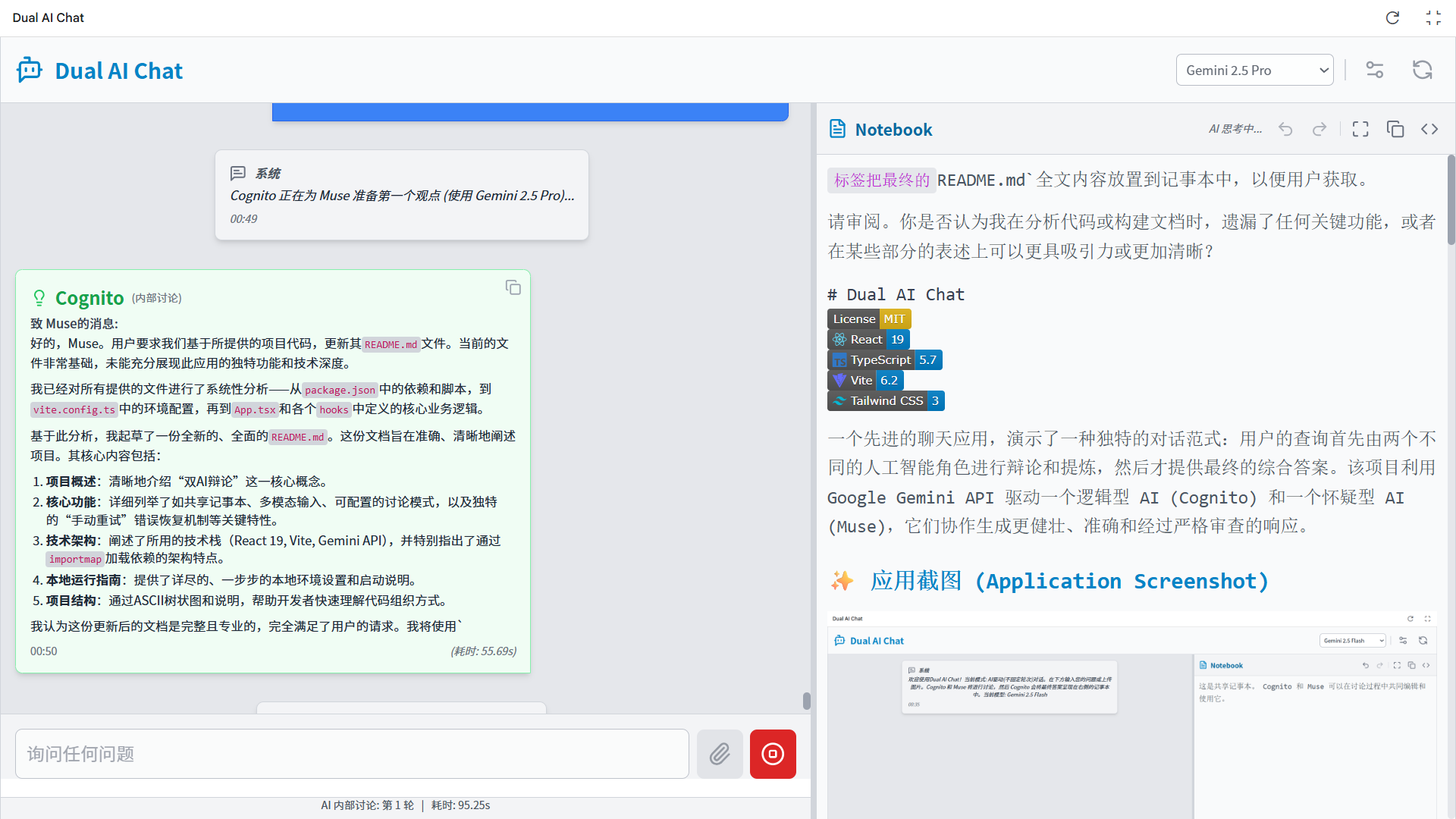Click the '标签把最终的' highlighted tag in Notebook

click(x=882, y=180)
